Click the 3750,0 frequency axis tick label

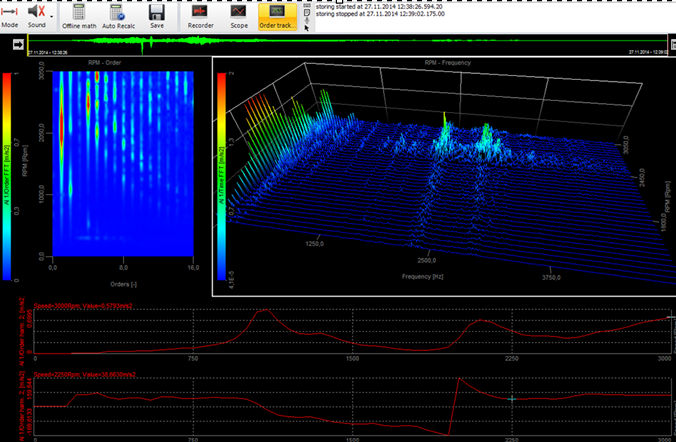(551, 278)
